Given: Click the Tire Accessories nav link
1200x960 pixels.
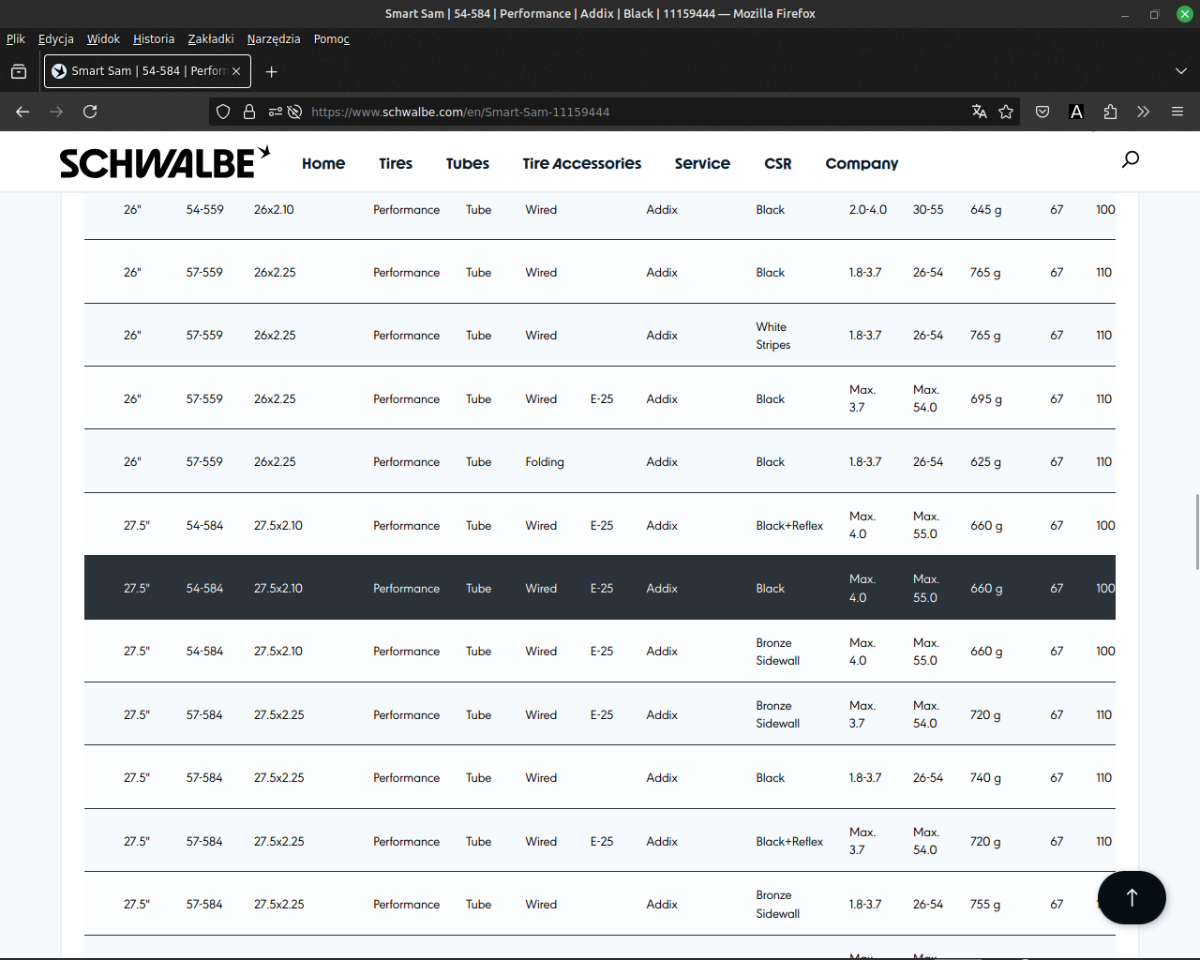Looking at the screenshot, I should (581, 164).
